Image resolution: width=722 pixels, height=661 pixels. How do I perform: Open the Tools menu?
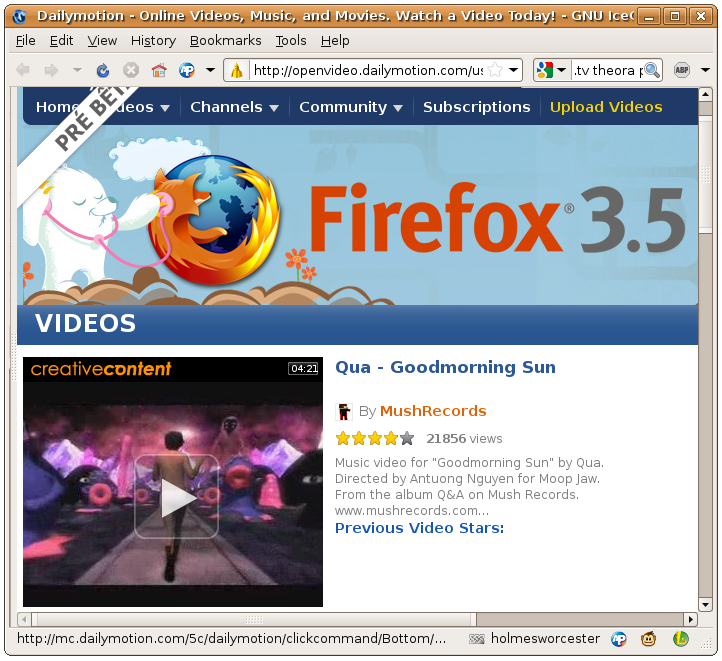coord(291,40)
